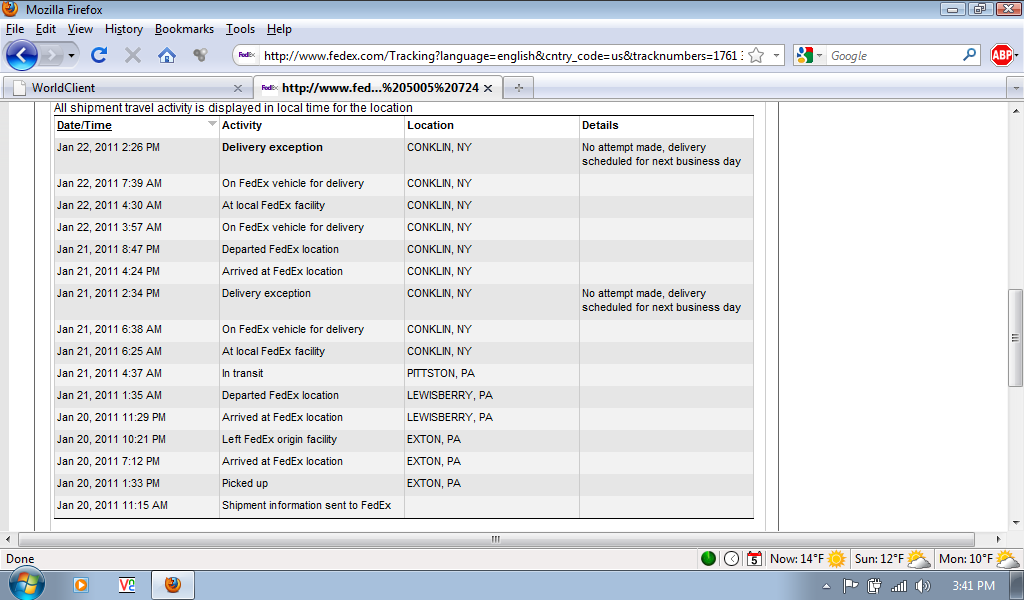Reload the current FedEx page
The image size is (1024, 600).
click(99, 55)
